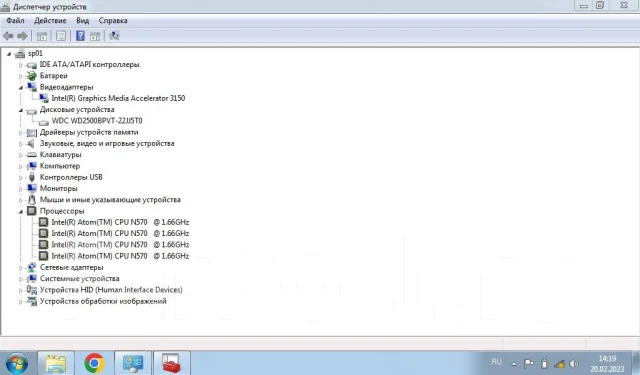This screenshot has width=640, height=375.
Task: Open Google Chrome from the taskbar
Action: 94,363
